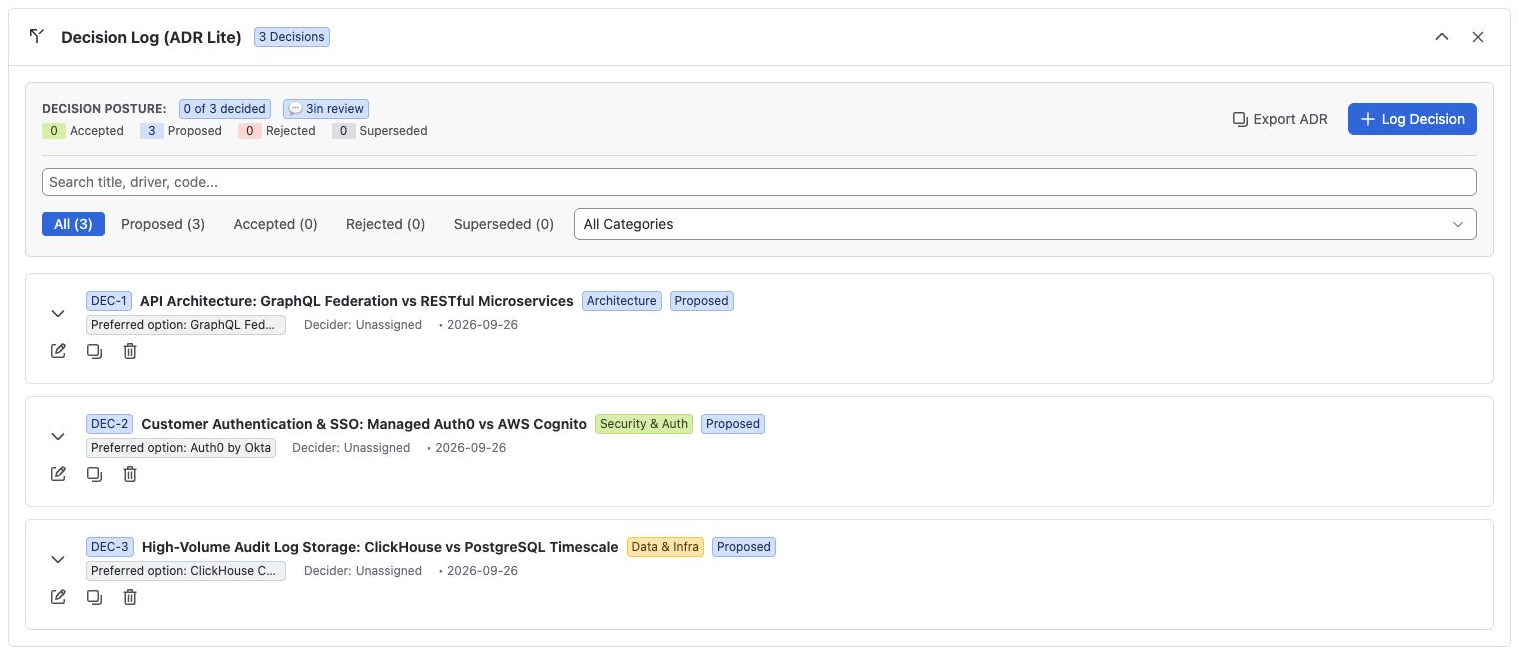Duplicate decision DEC-1 using copy icon

click(x=94, y=351)
